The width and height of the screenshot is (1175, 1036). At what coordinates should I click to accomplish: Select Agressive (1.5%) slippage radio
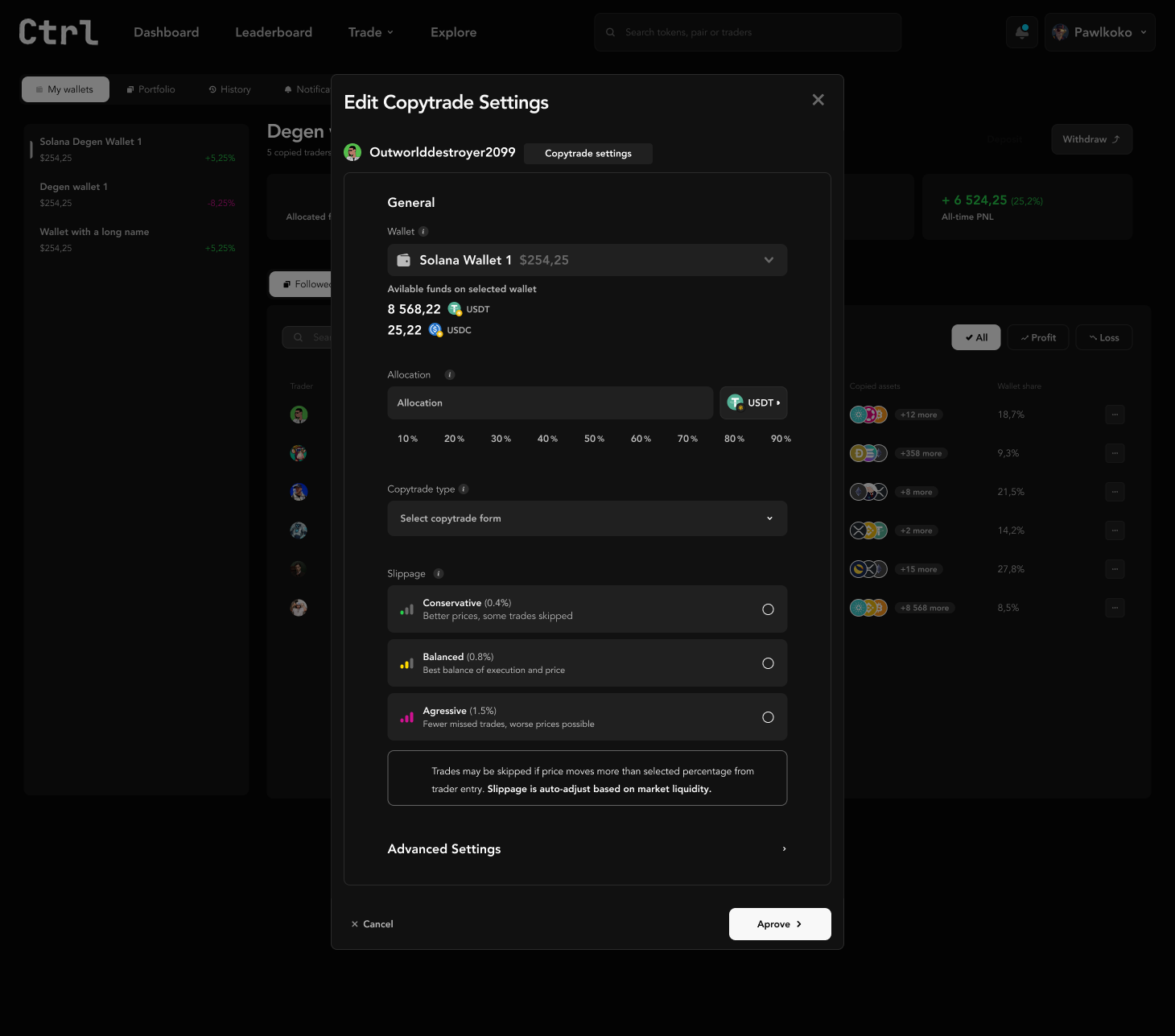click(768, 717)
